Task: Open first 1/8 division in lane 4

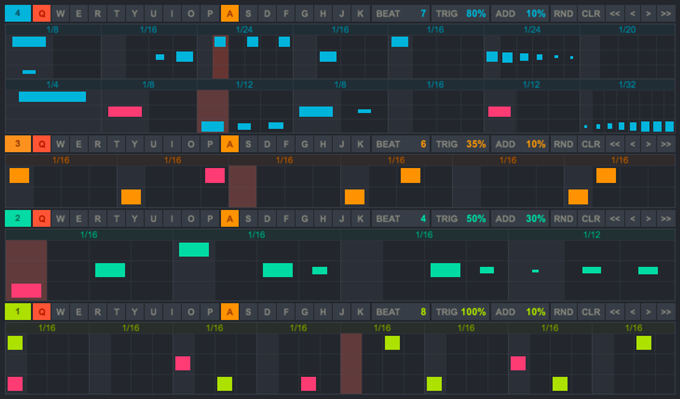Action: pyautogui.click(x=52, y=30)
